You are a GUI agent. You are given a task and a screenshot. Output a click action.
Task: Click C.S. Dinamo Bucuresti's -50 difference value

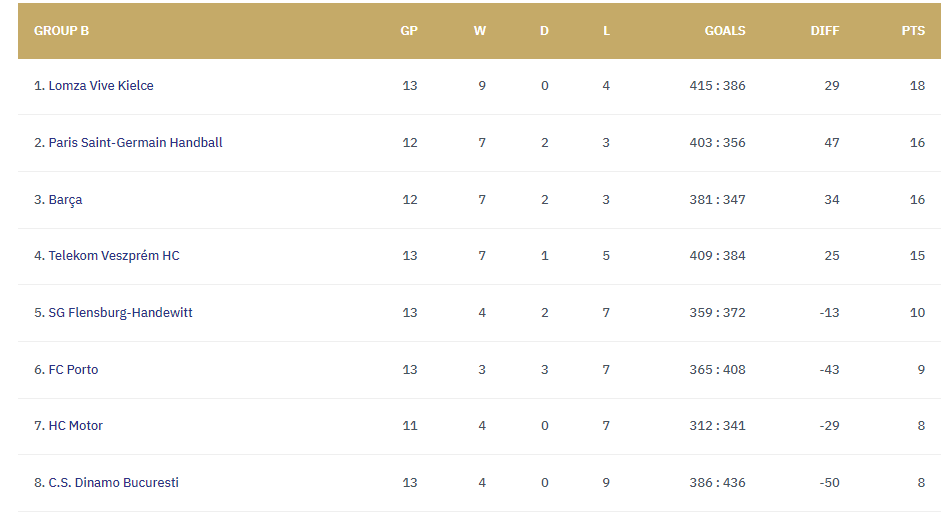click(x=828, y=483)
